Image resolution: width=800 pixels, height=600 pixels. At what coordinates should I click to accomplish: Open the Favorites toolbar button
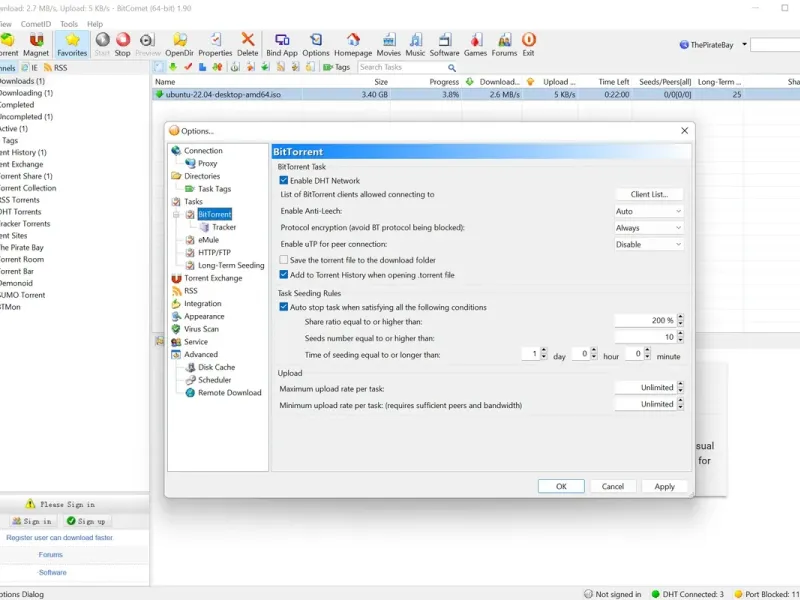pyautogui.click(x=72, y=44)
